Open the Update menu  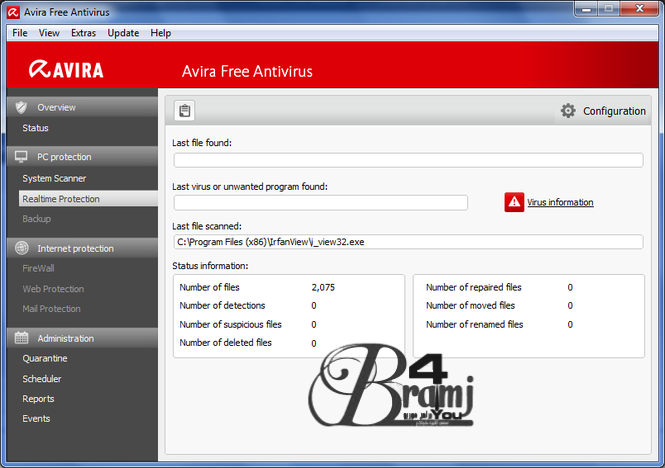pos(123,33)
